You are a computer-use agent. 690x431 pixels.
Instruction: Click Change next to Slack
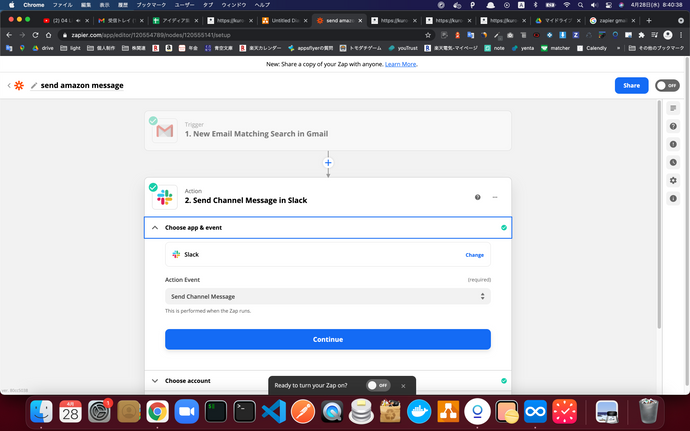click(474, 255)
